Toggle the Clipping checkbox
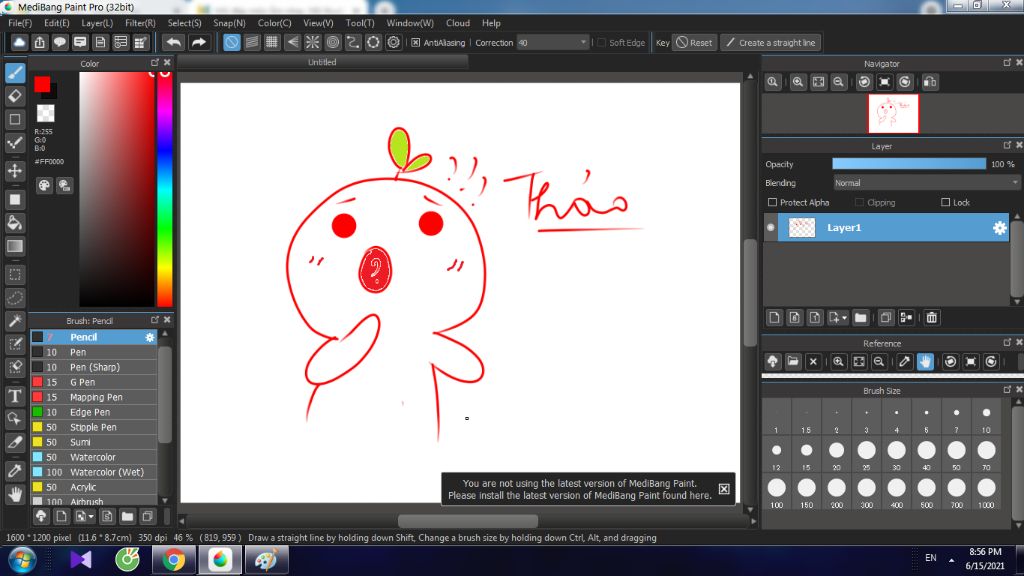Image resolution: width=1024 pixels, height=576 pixels. pyautogui.click(x=859, y=202)
